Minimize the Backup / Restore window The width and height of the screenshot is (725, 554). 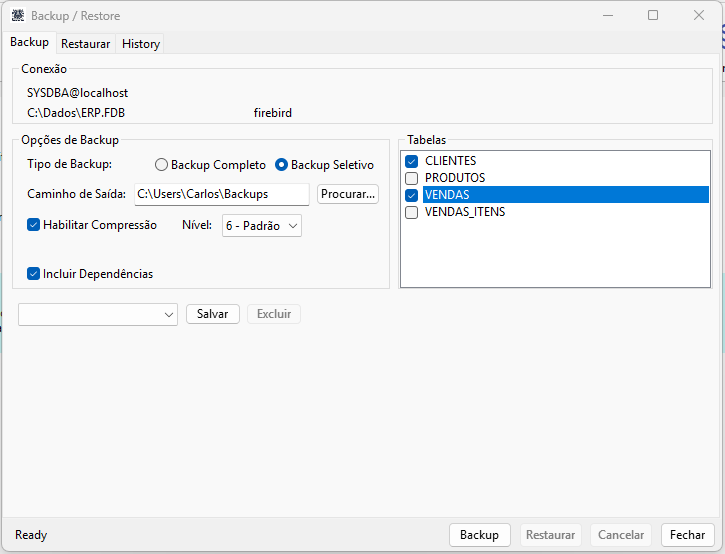(608, 15)
